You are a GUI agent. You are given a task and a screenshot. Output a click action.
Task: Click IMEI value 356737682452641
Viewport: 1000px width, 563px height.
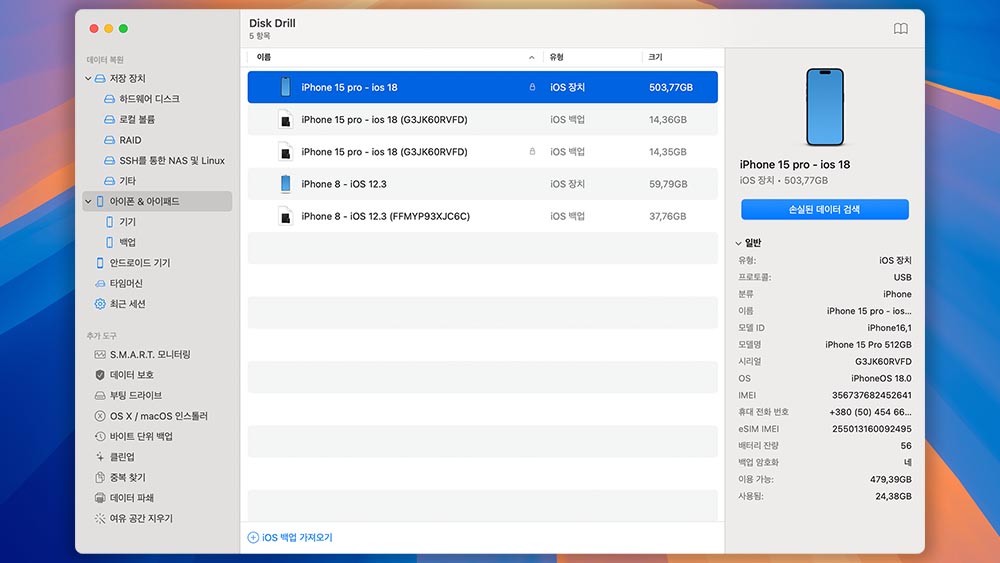coord(871,395)
